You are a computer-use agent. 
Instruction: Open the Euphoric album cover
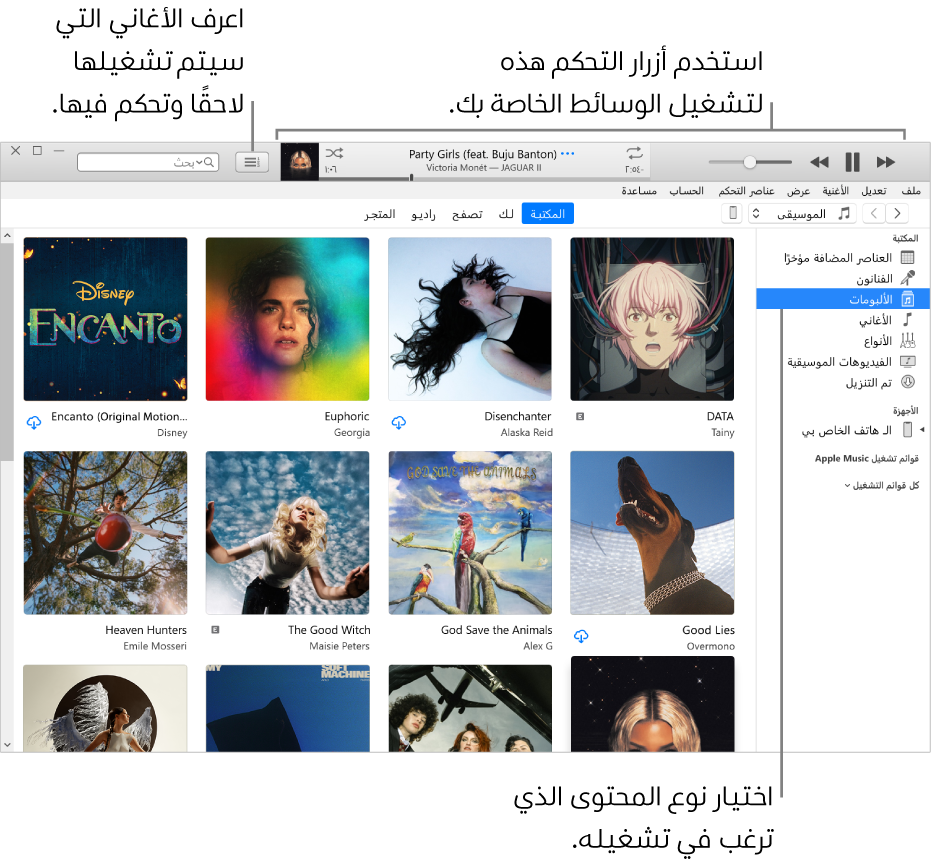287,319
